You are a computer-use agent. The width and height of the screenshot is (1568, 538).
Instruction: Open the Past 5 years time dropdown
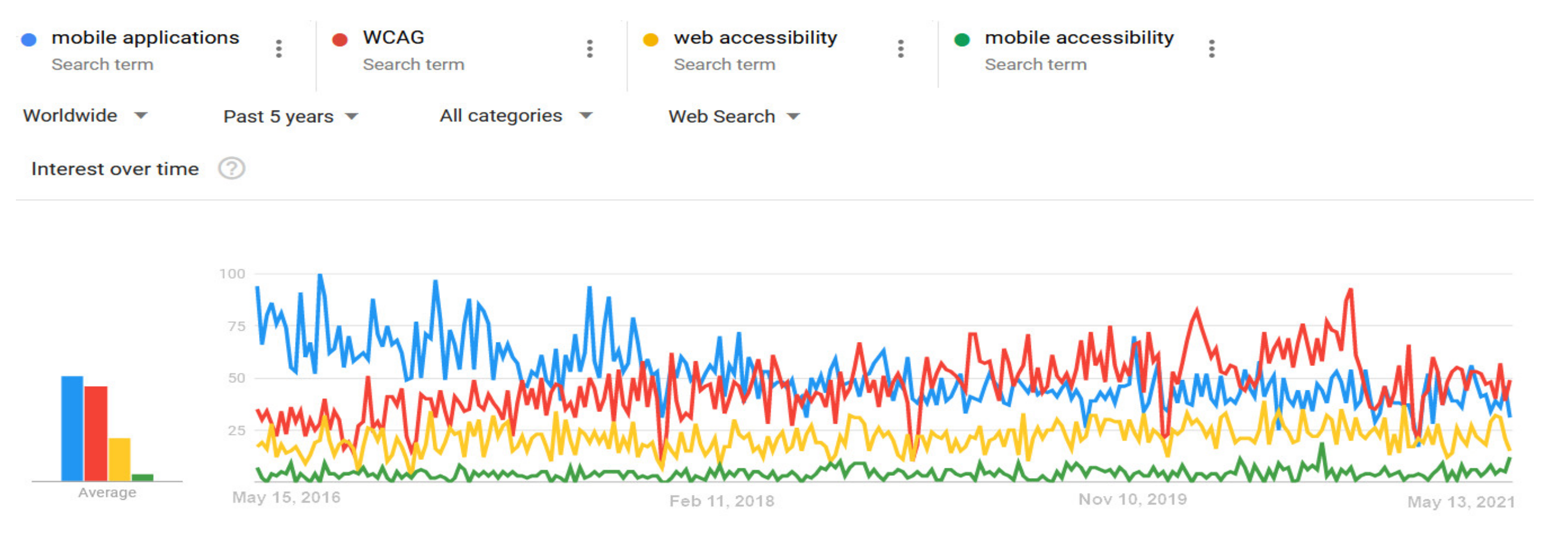(290, 116)
